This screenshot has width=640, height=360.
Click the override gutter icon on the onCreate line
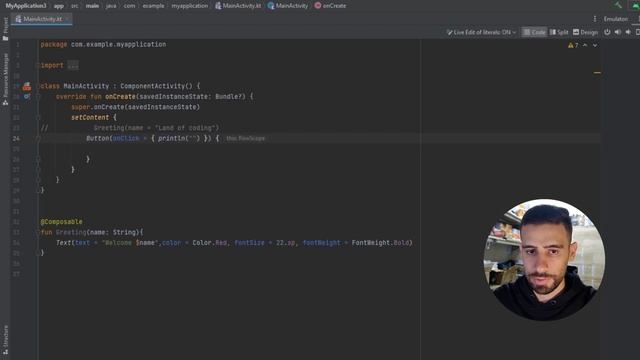pos(27,97)
